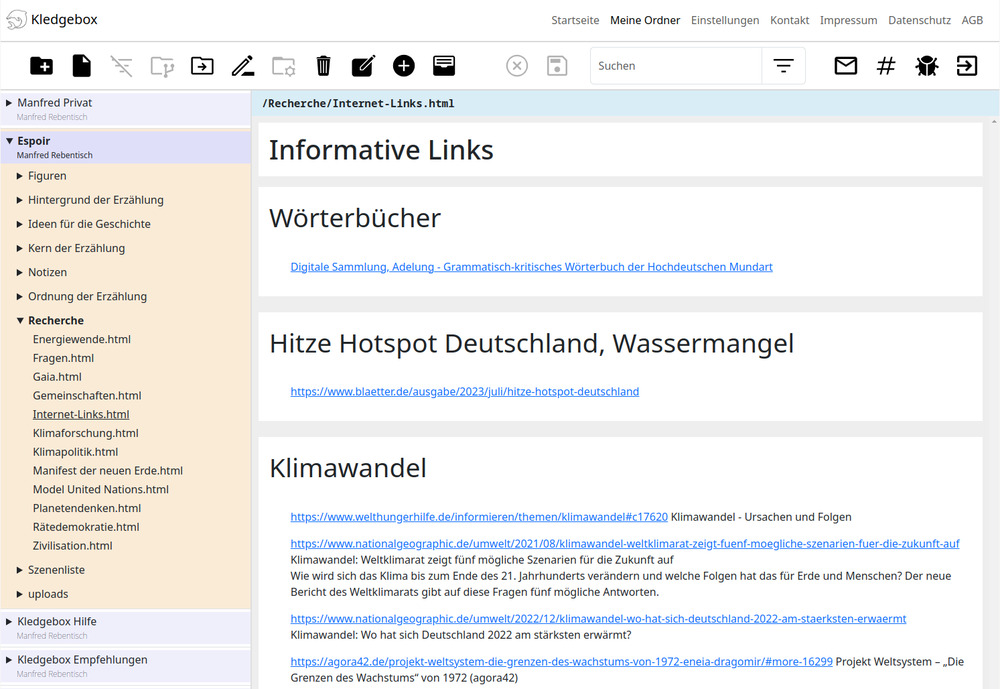
Task: Open Meine Ordner in navigation
Action: (645, 20)
